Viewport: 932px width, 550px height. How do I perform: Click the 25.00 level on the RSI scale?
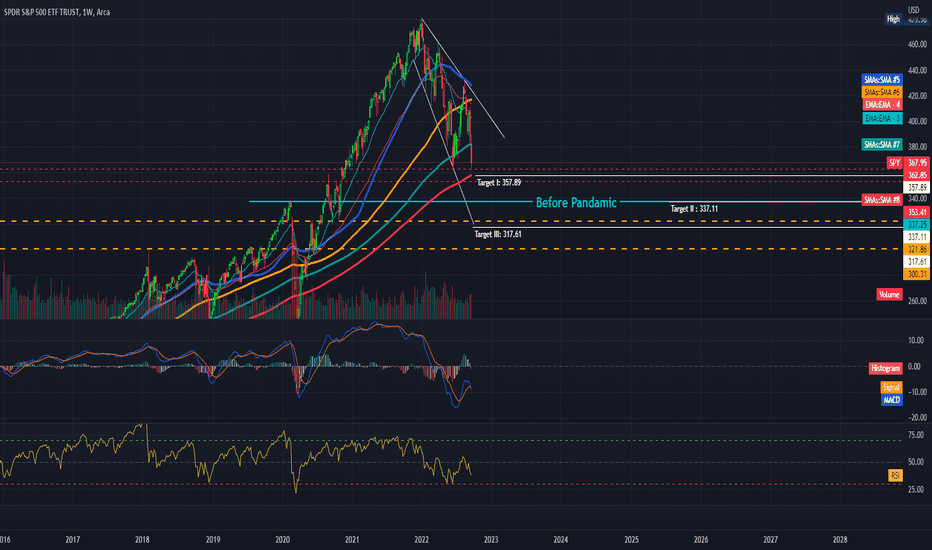coord(916,489)
